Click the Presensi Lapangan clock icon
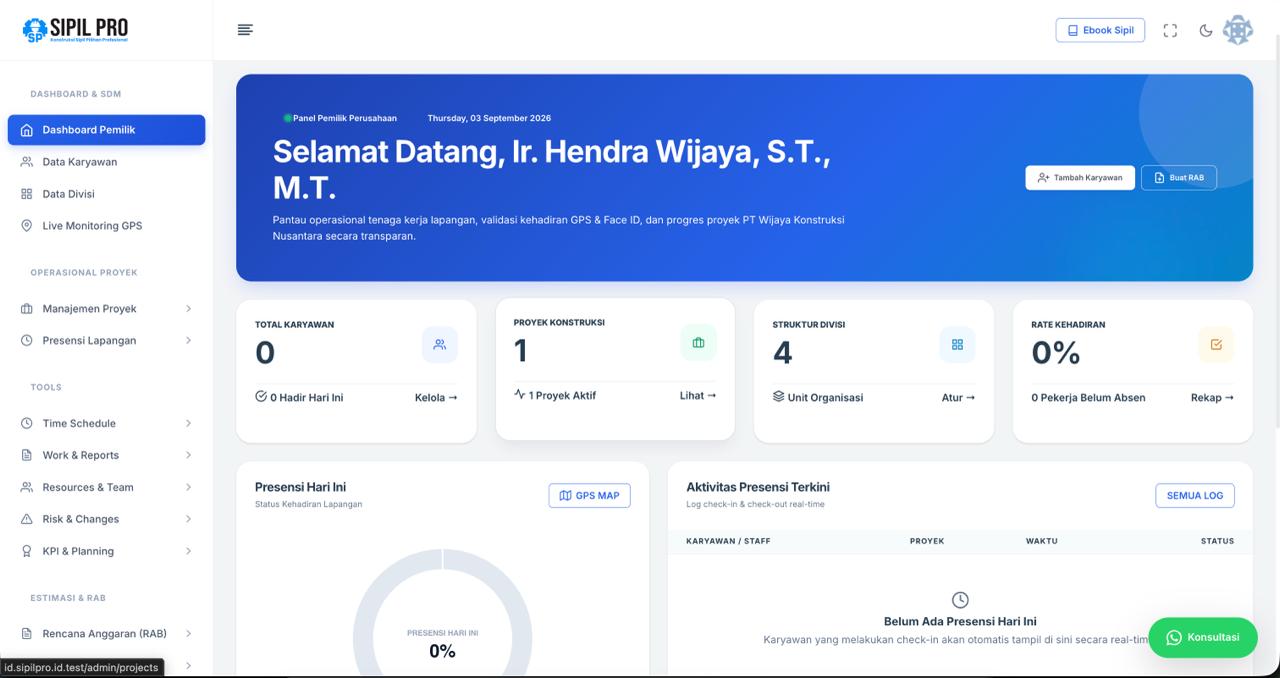Viewport: 1280px width, 678px height. pos(27,341)
